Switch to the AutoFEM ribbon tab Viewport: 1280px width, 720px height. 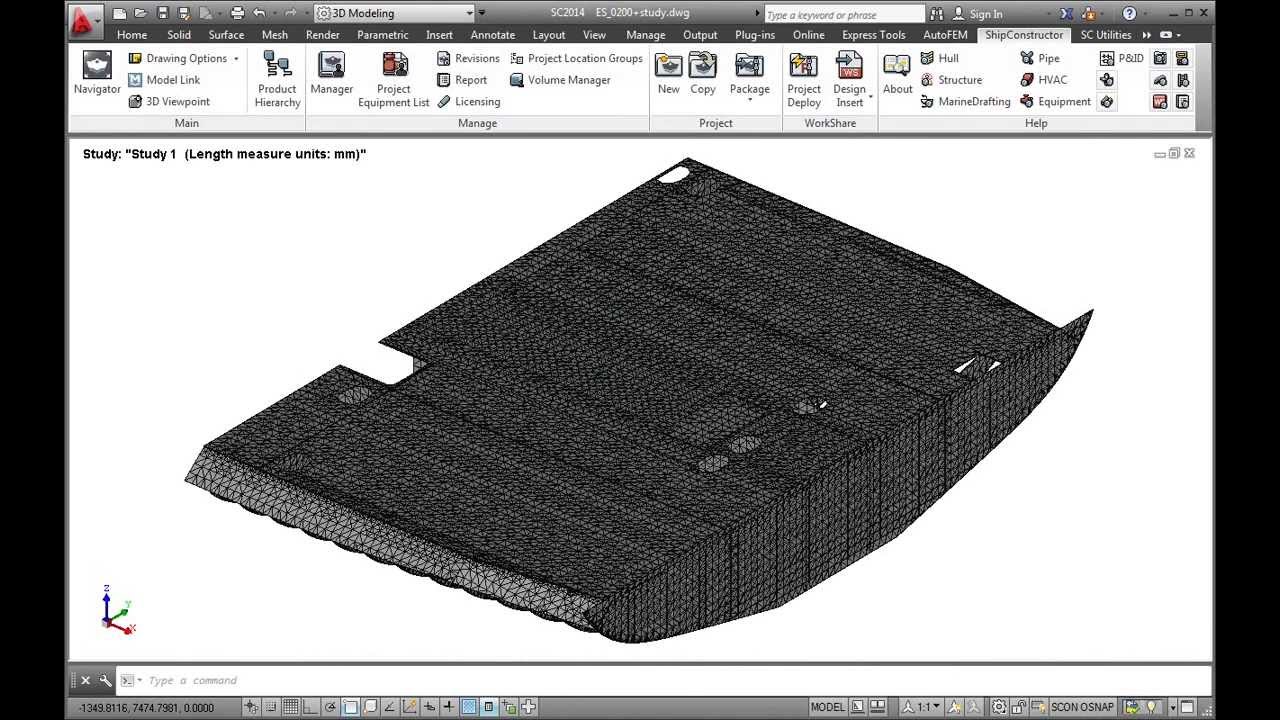(x=945, y=35)
